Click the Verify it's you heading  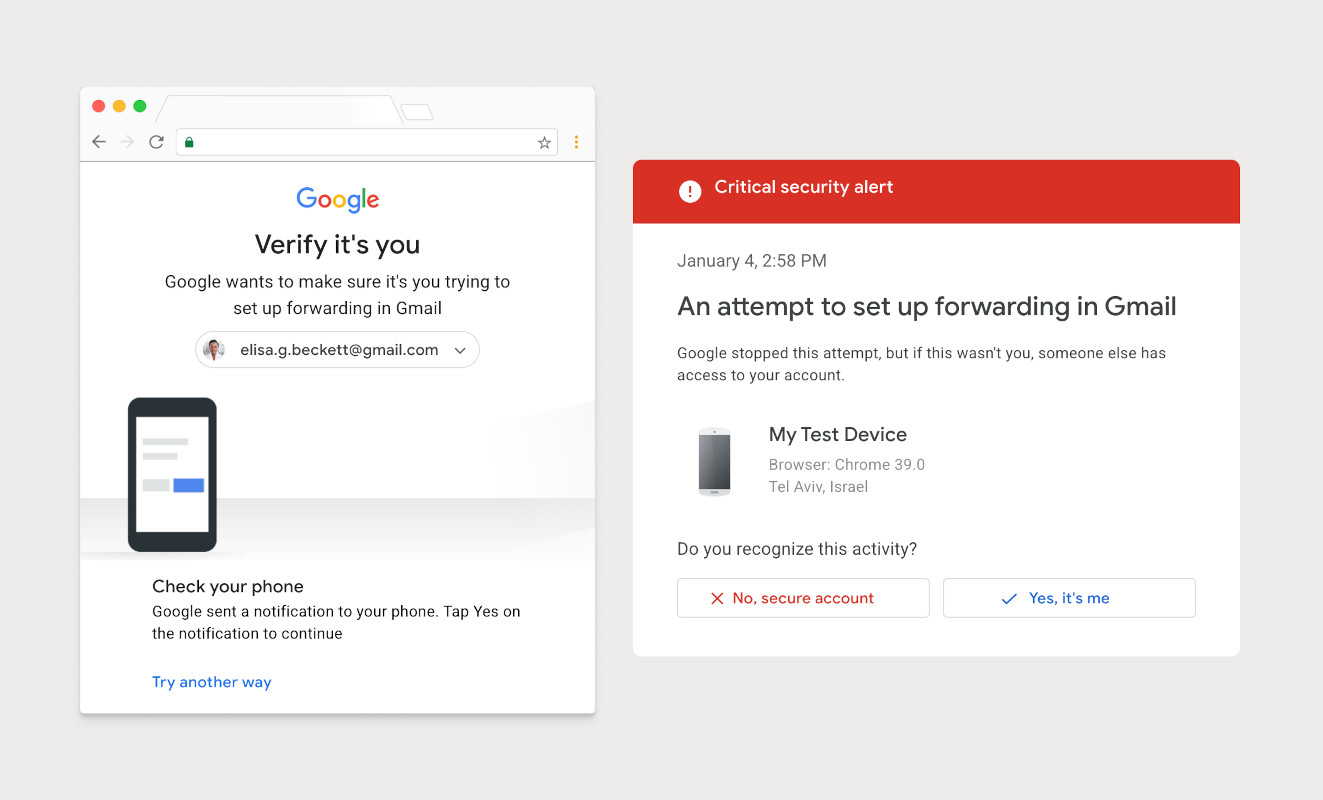[x=337, y=245]
